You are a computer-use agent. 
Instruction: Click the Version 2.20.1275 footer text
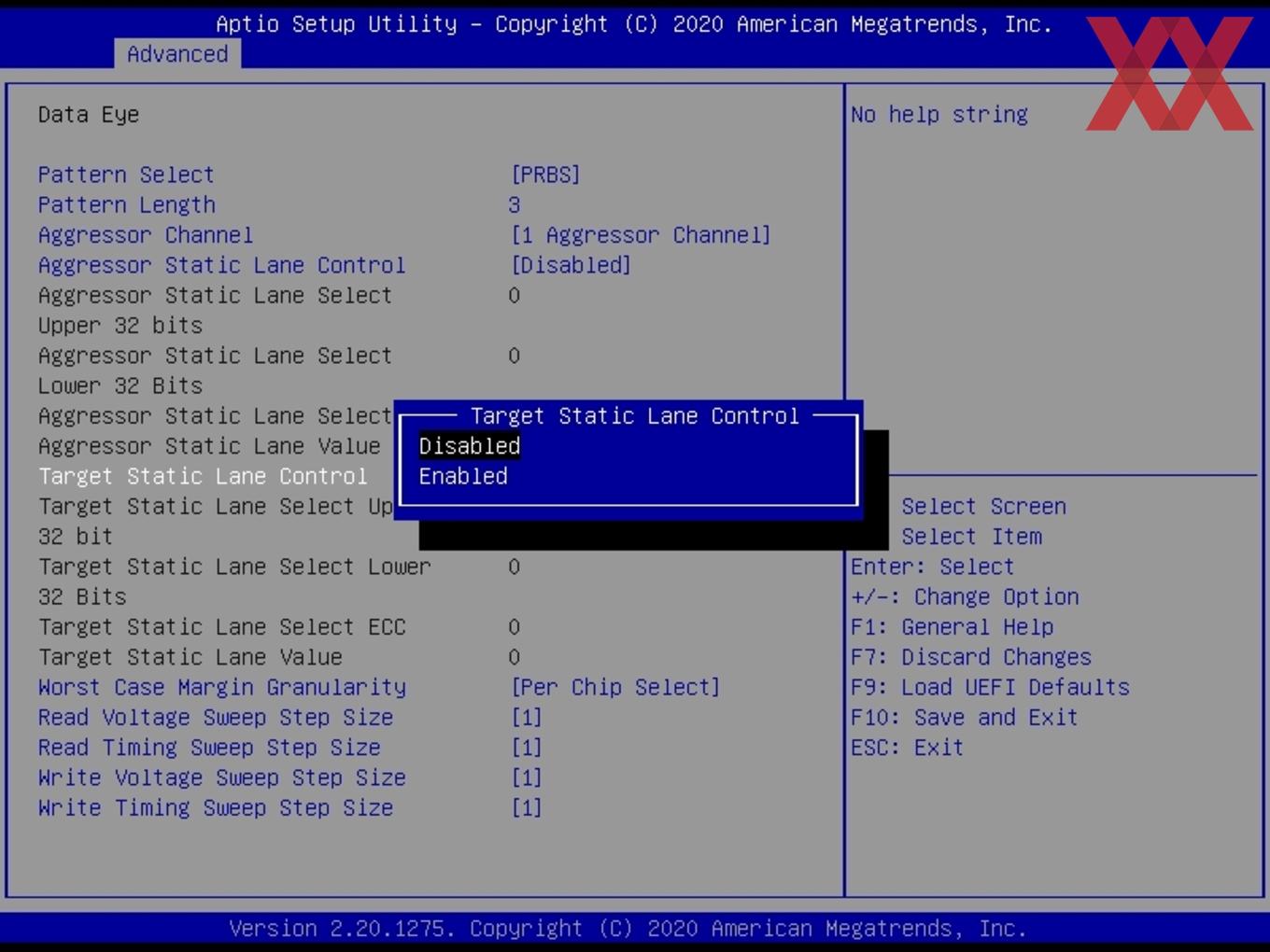[x=628, y=929]
